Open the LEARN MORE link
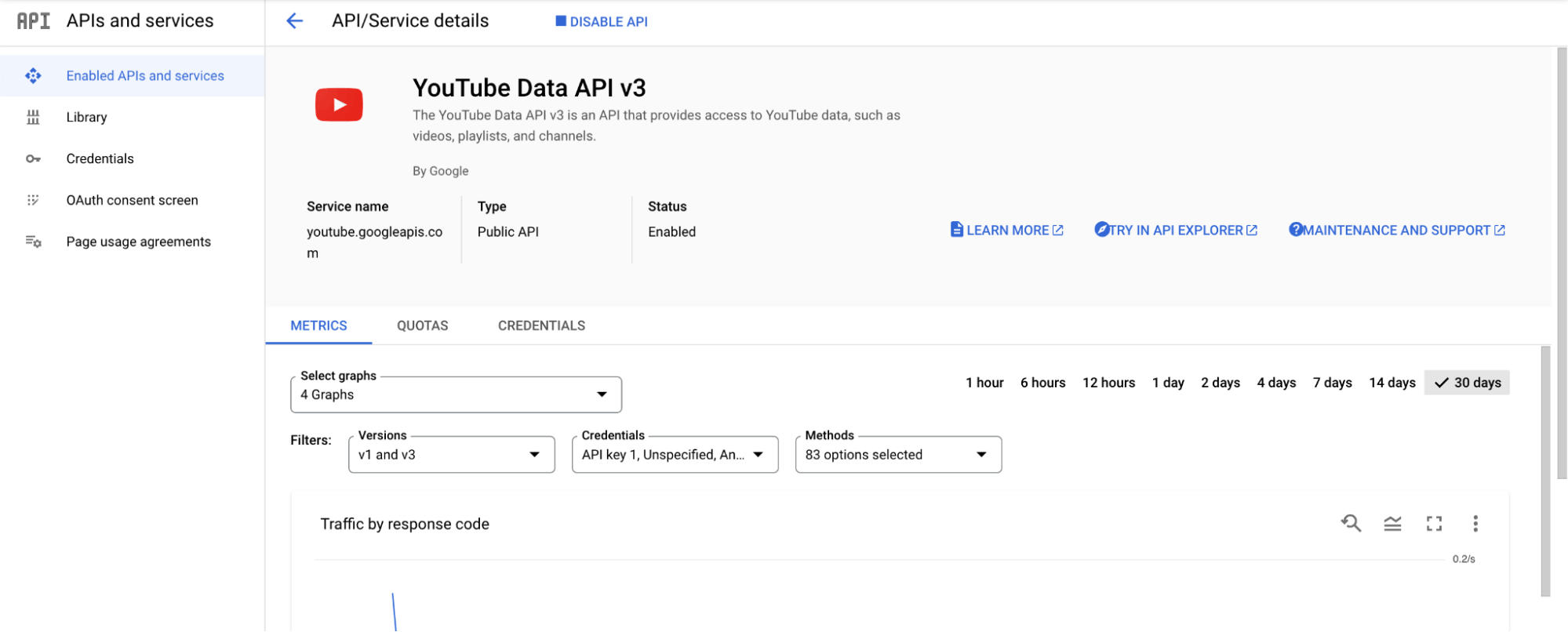1568x632 pixels. (x=1007, y=231)
